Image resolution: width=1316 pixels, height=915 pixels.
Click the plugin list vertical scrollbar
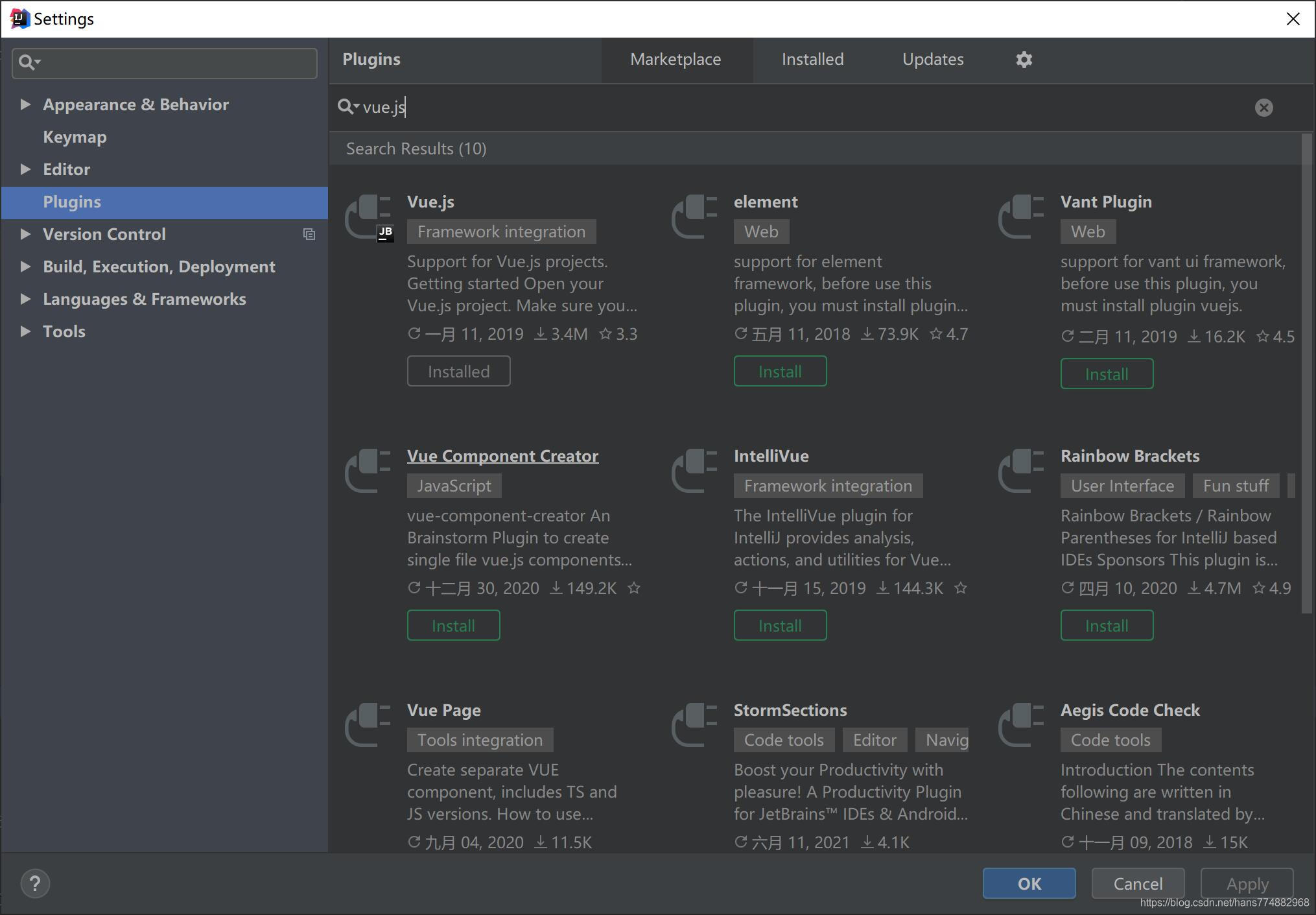1307,374
